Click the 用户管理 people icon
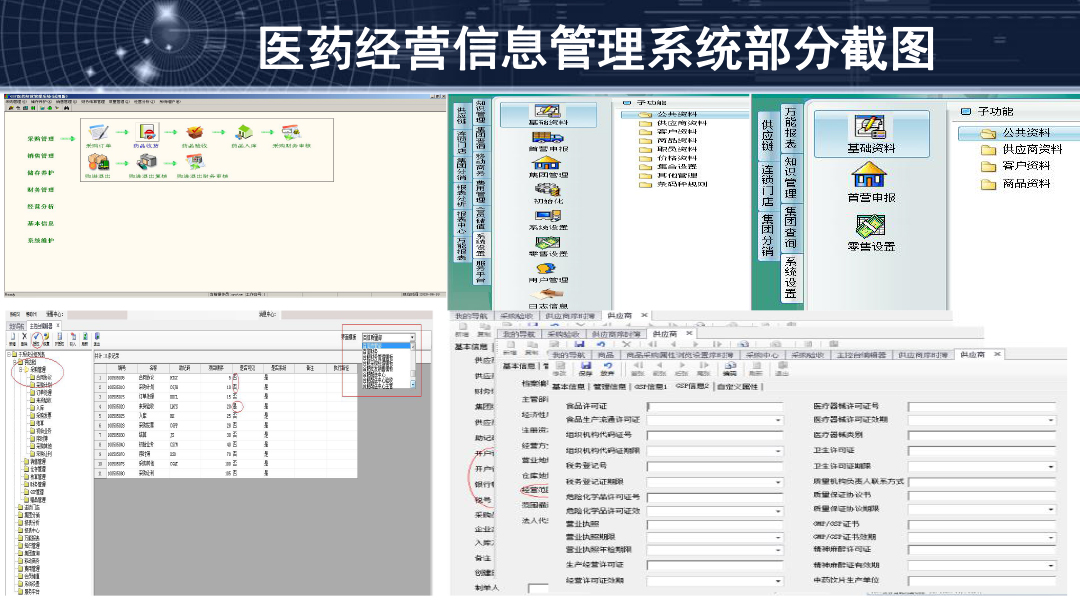The width and height of the screenshot is (1080, 607). tap(548, 268)
